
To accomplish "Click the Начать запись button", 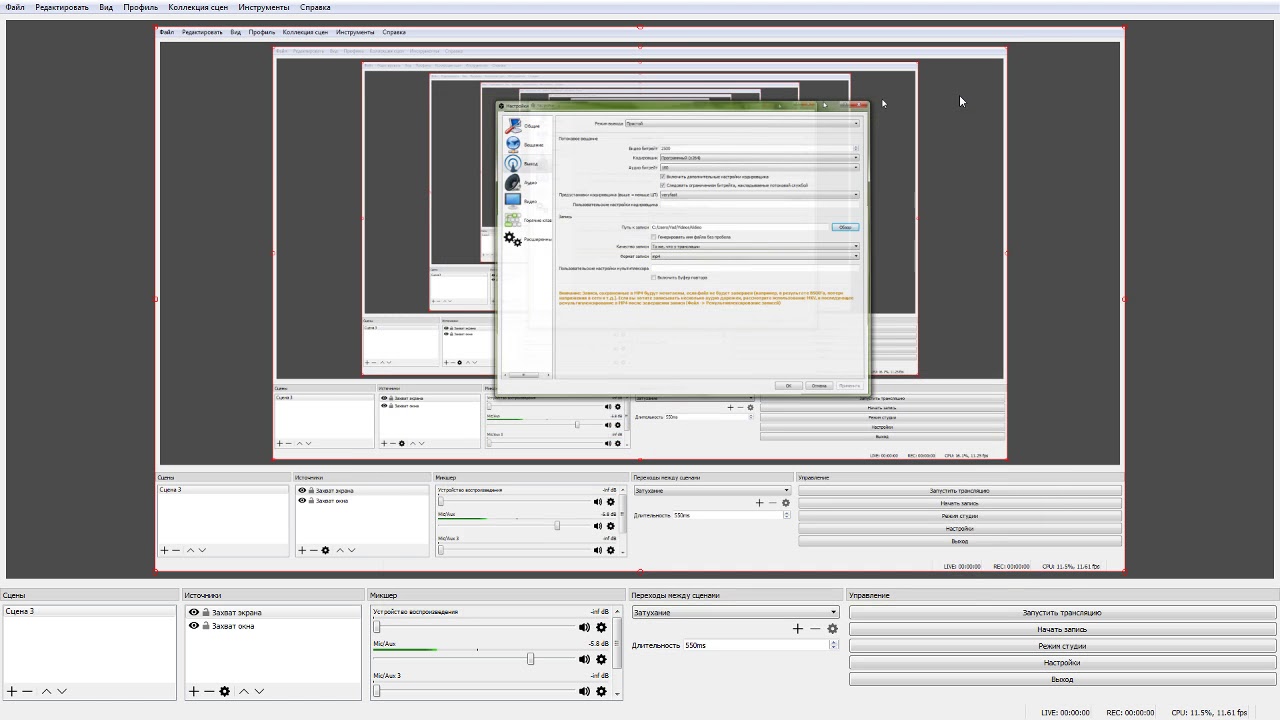I will point(1062,629).
